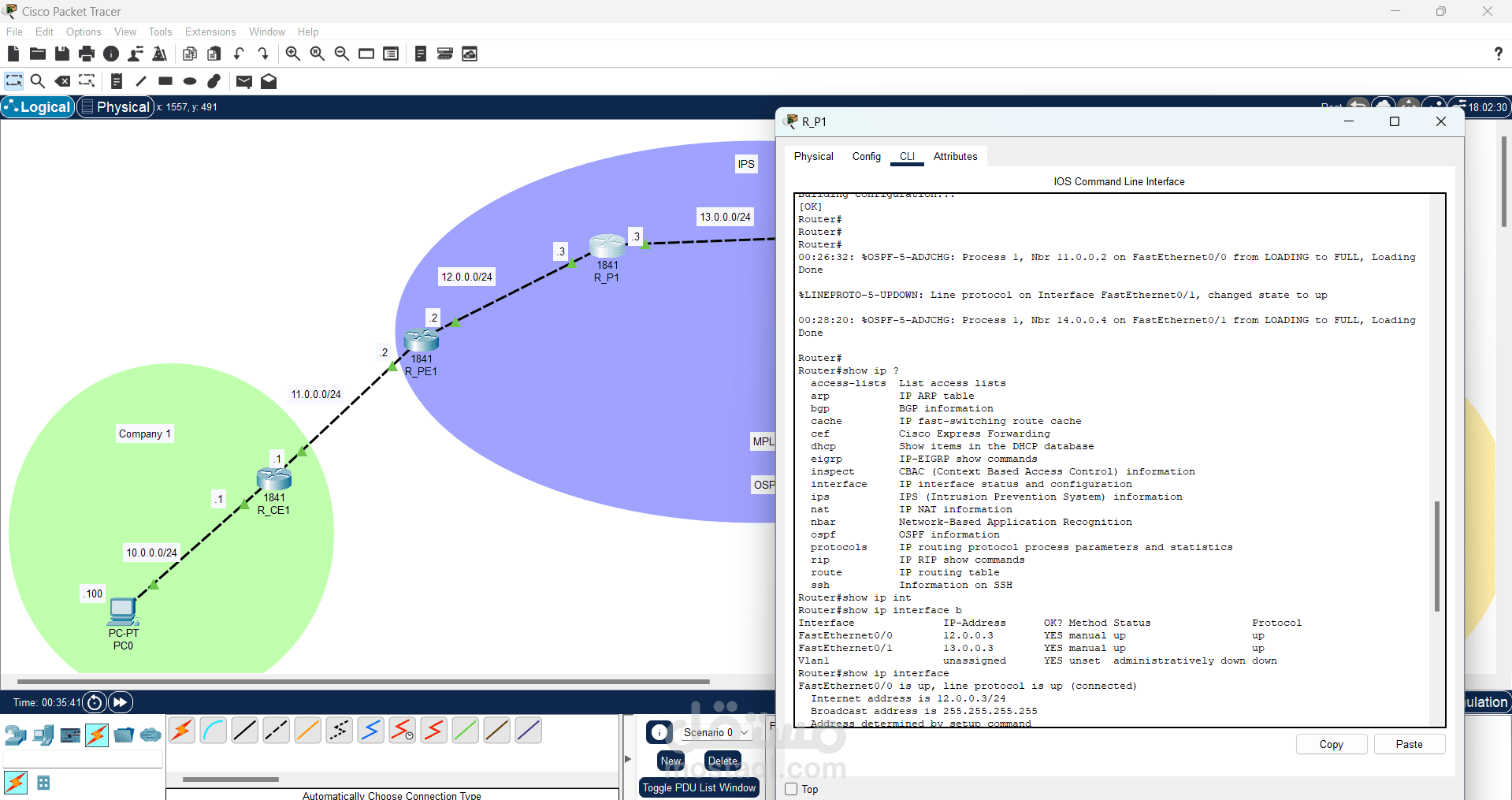Click the workspace horizontal scrollbar
The height and width of the screenshot is (800, 1512).
[x=363, y=681]
